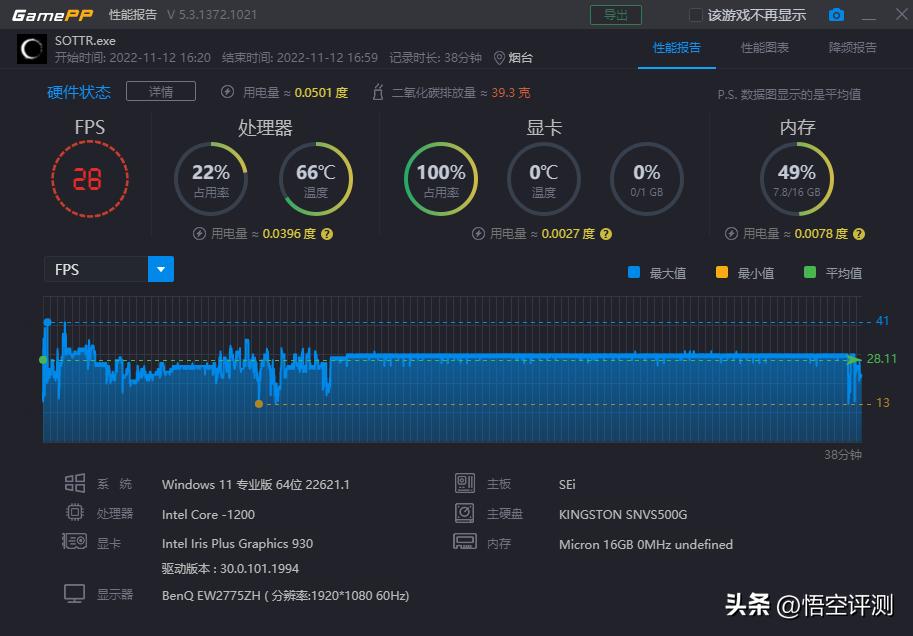Screen dimensions: 913x636
Task: Click the 处理器 CPU chip icon
Action: (x=74, y=513)
